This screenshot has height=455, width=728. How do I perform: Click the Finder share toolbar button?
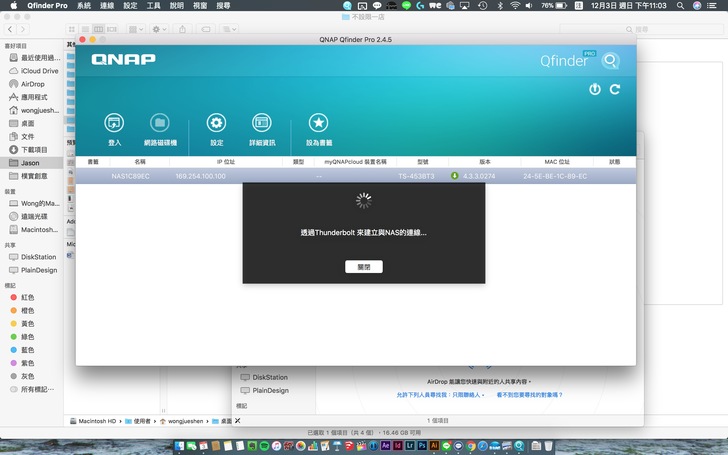182,29
